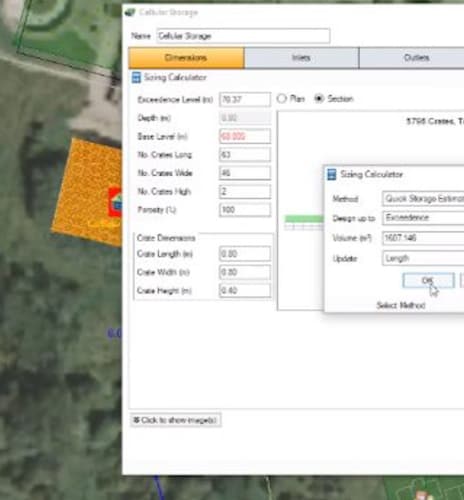
Task: Open the Design up to dropdown
Action: click(423, 218)
